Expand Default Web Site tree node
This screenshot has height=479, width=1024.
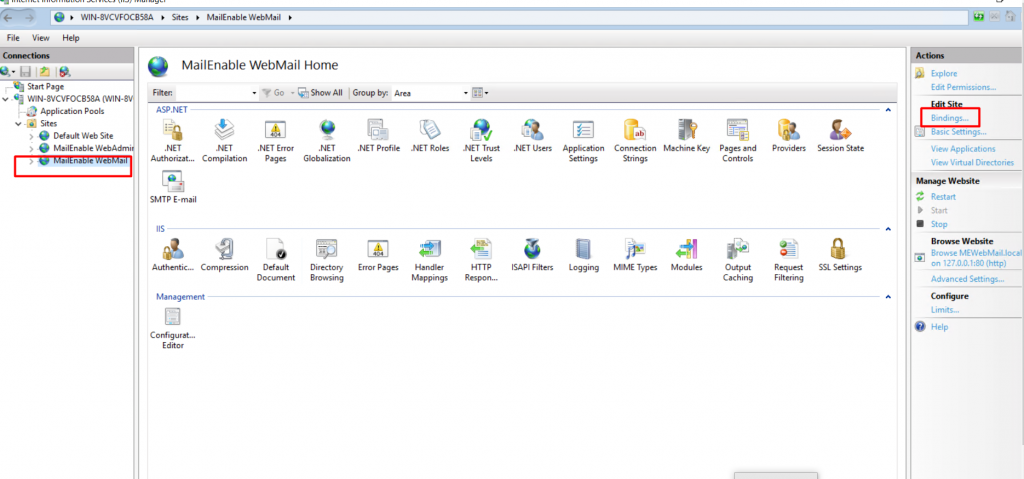coord(31,136)
